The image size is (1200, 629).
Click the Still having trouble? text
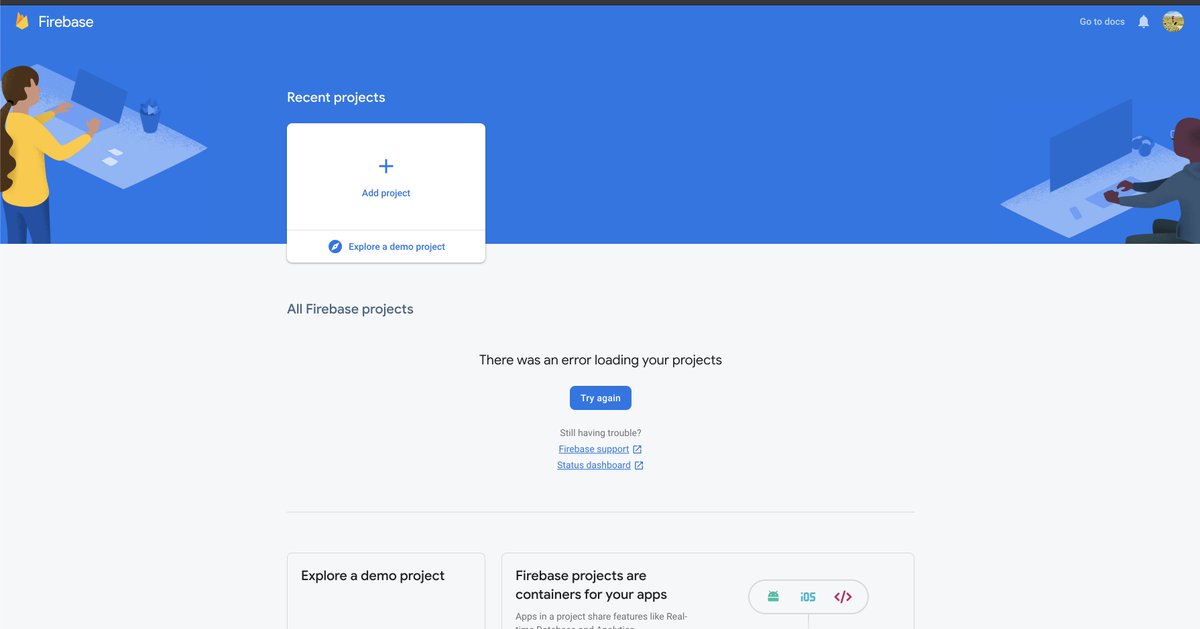pyautogui.click(x=600, y=433)
